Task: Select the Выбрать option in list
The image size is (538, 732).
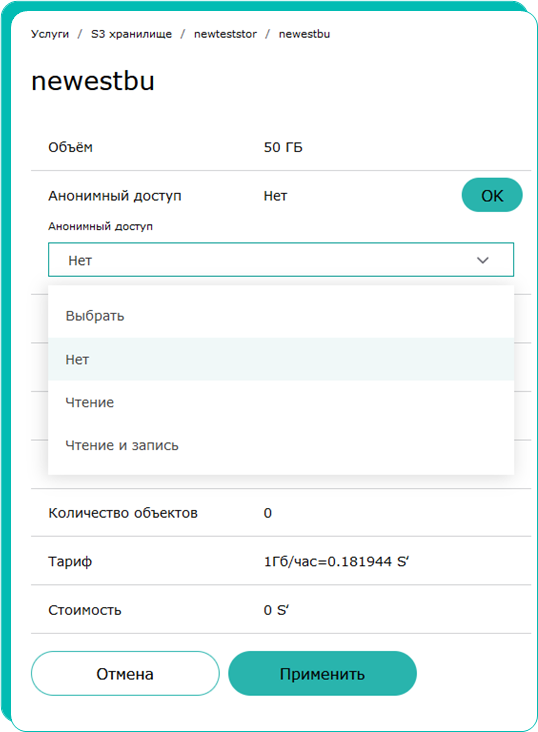Action: click(281, 316)
